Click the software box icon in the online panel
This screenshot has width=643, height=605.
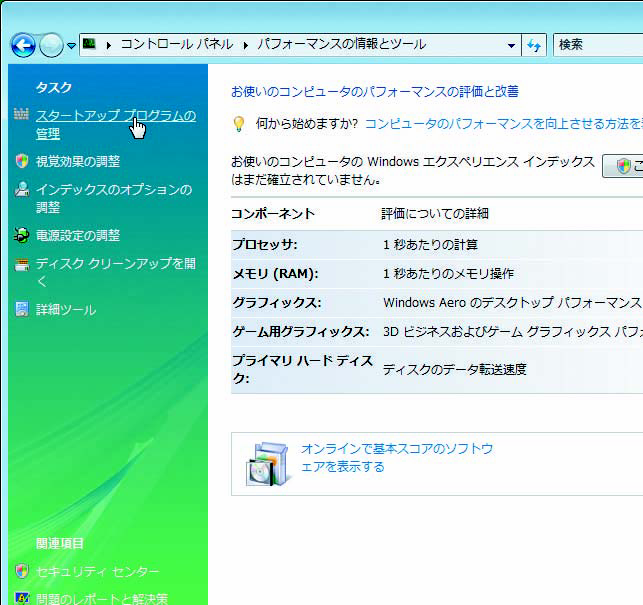point(268,463)
